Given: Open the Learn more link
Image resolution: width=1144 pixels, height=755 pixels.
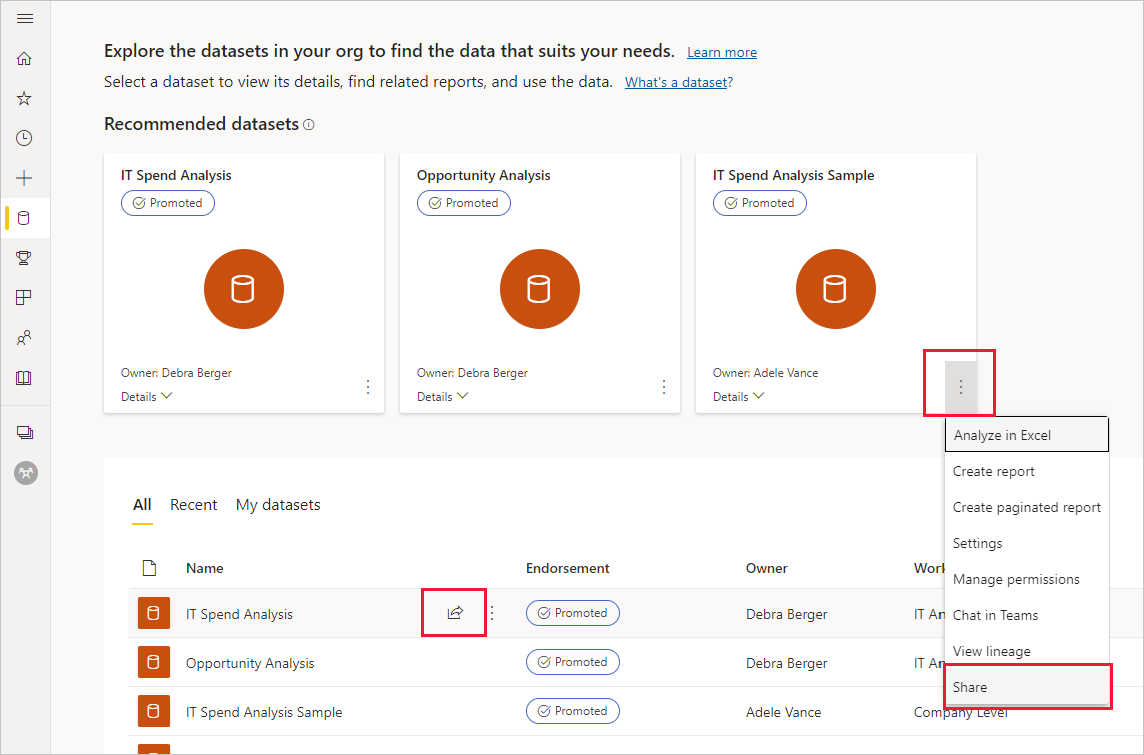Looking at the screenshot, I should [721, 52].
